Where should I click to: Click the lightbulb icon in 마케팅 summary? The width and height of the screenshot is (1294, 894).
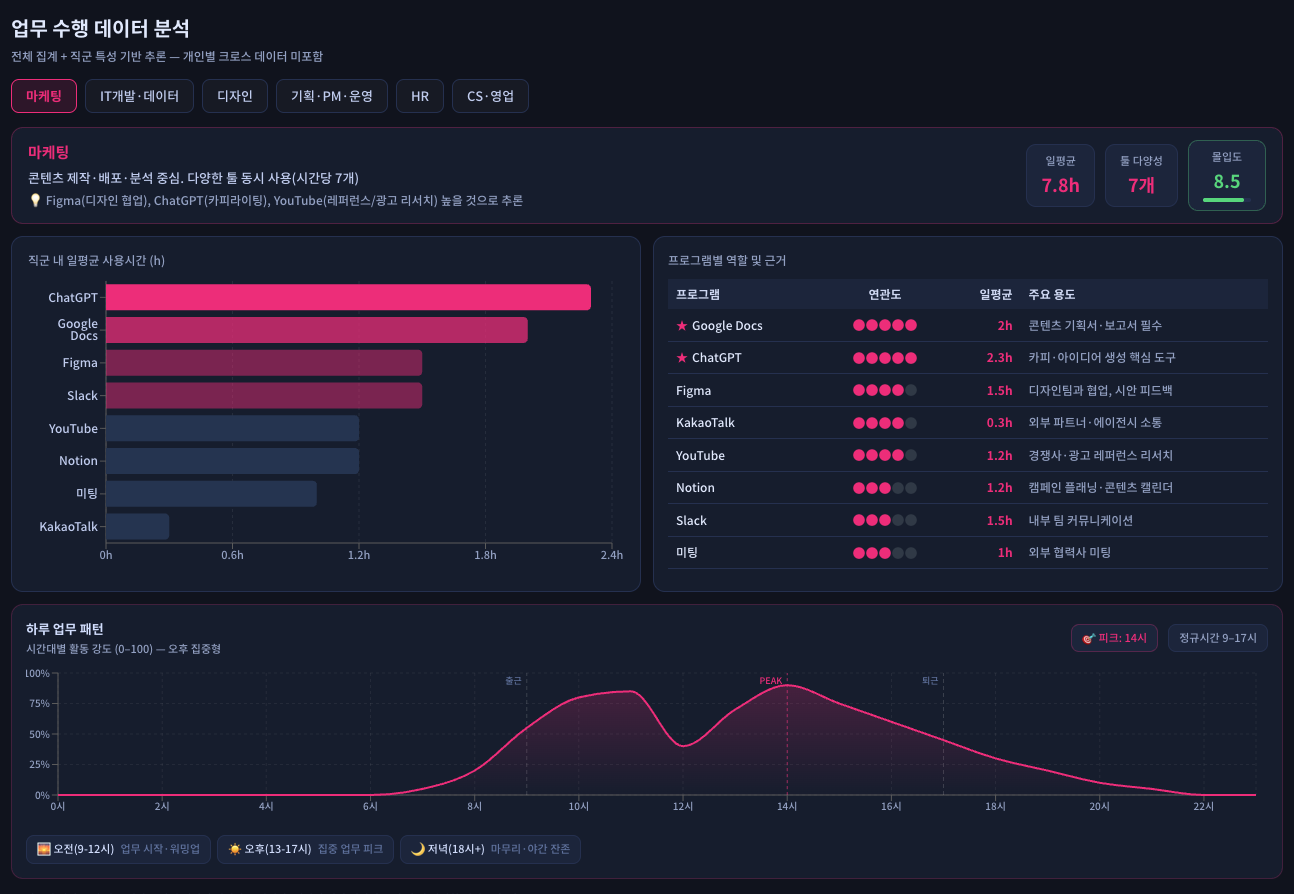point(35,201)
